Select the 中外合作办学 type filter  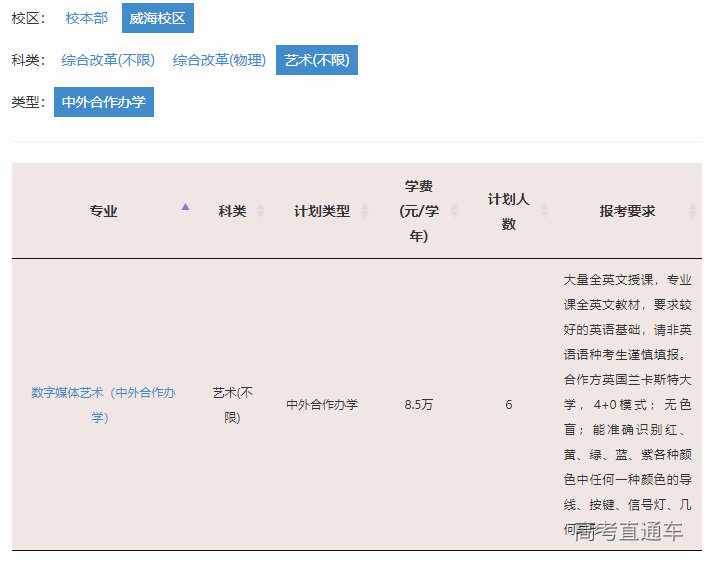pos(104,102)
